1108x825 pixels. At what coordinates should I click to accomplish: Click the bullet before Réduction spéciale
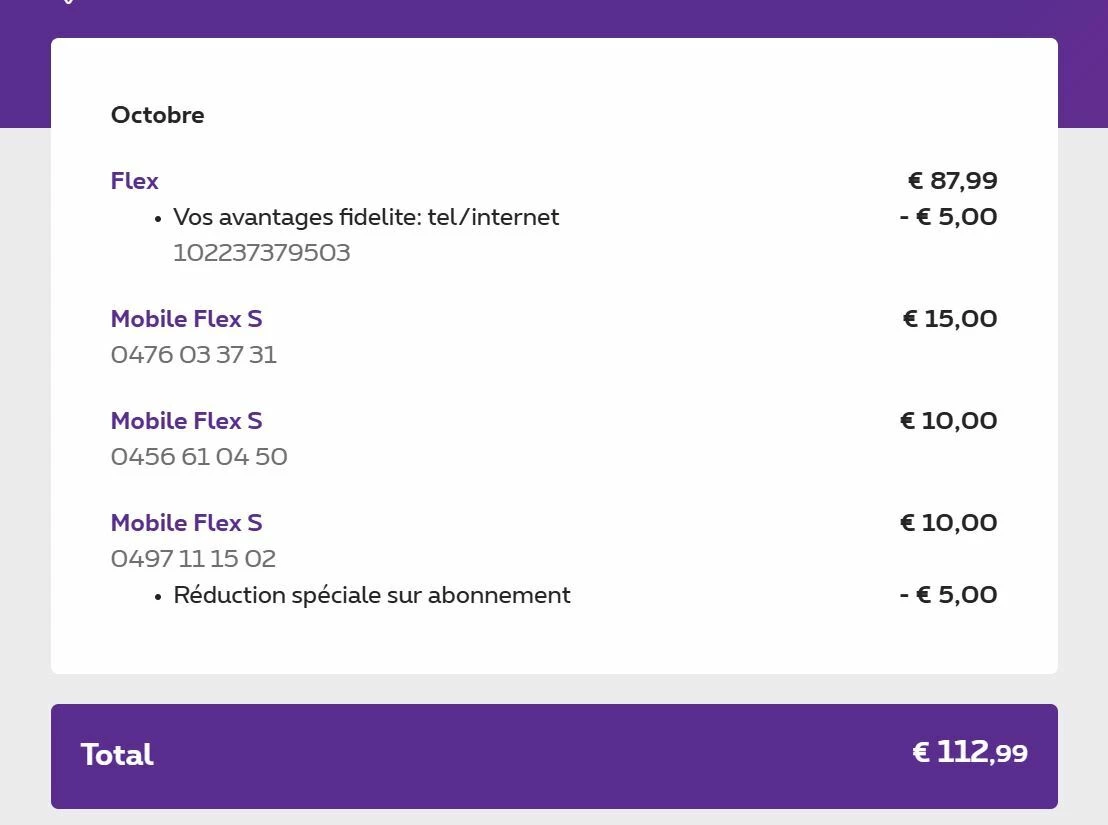(x=158, y=597)
